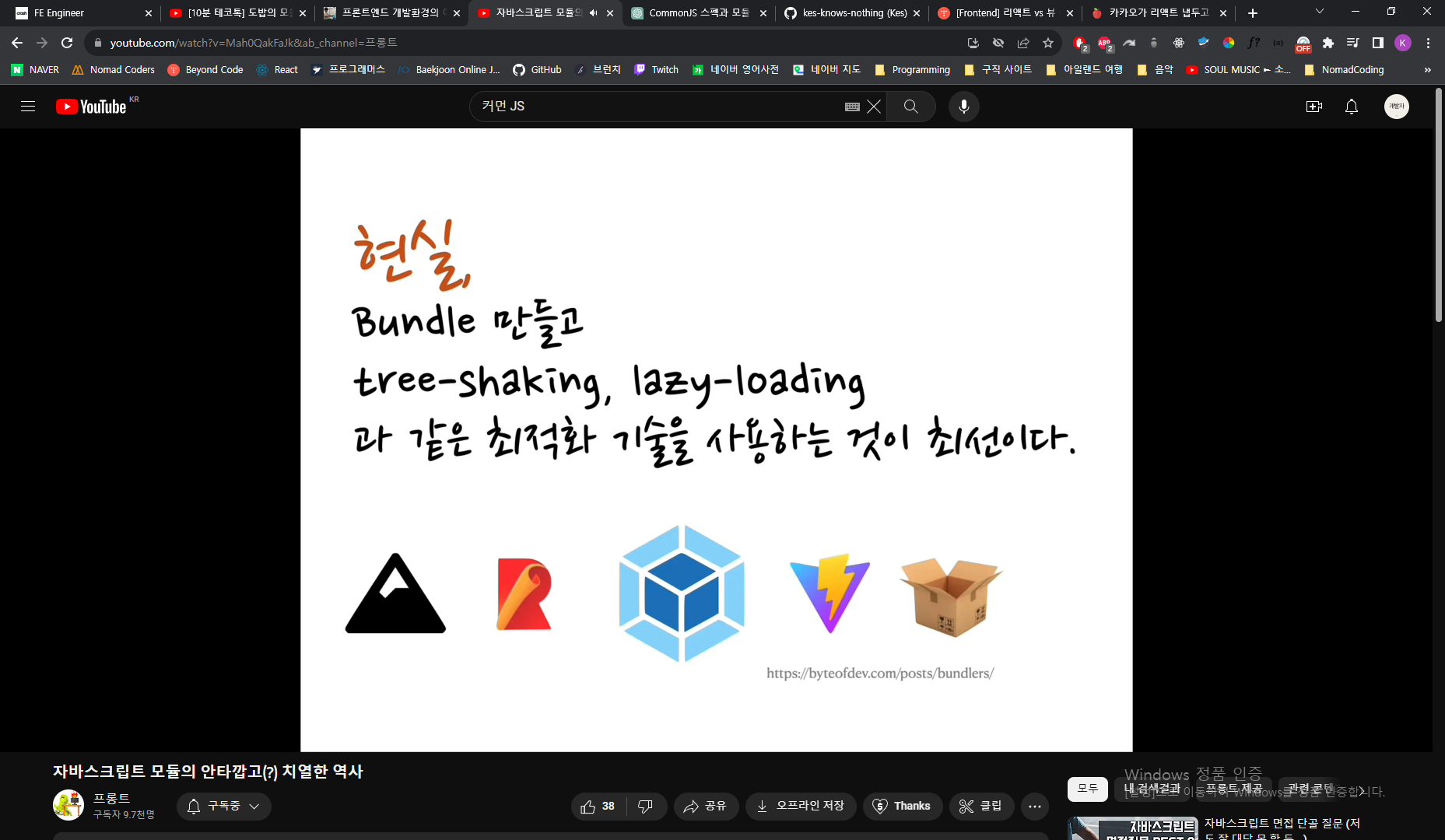Go to the YouTube home logo
The width and height of the screenshot is (1445, 840).
pos(91,107)
